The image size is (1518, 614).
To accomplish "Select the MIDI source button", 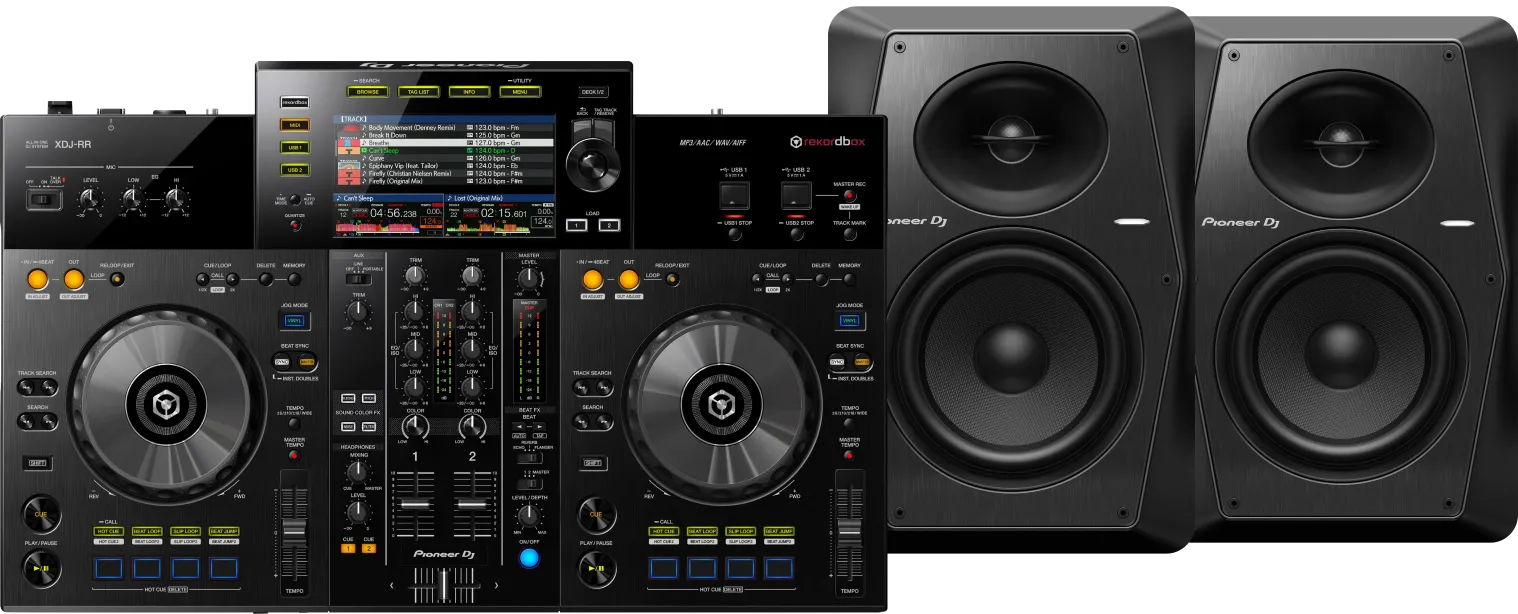I will (294, 125).
